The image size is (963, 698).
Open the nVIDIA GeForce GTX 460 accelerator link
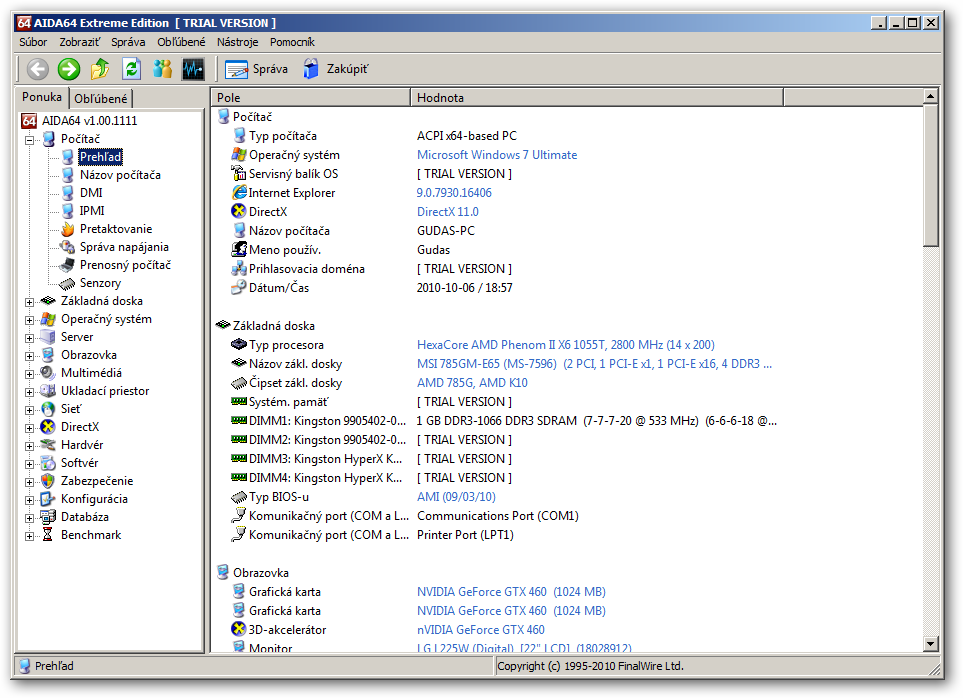(x=481, y=630)
